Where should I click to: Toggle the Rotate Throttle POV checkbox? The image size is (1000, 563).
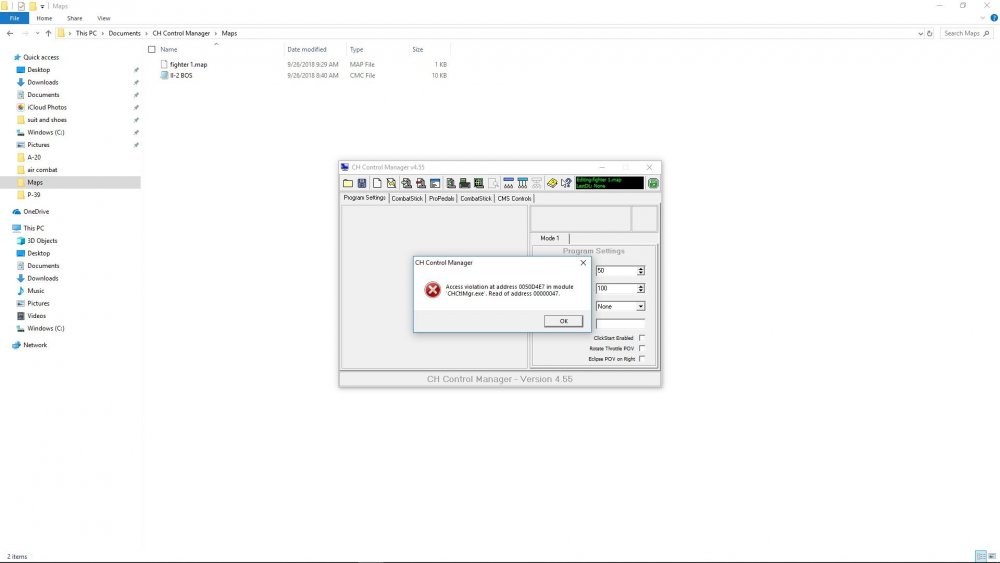pos(642,348)
